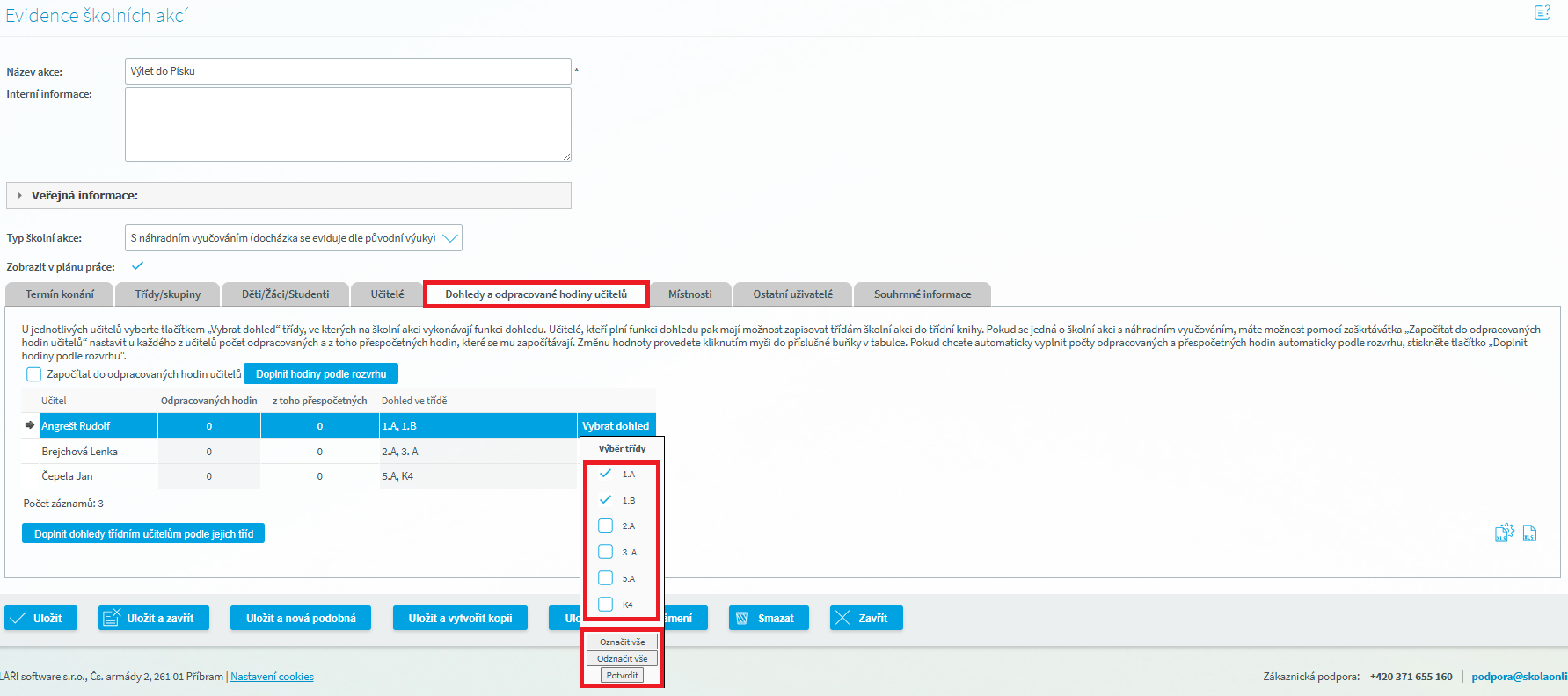
Task: Check class 2.A in Výběr třídy
Action: 605,526
